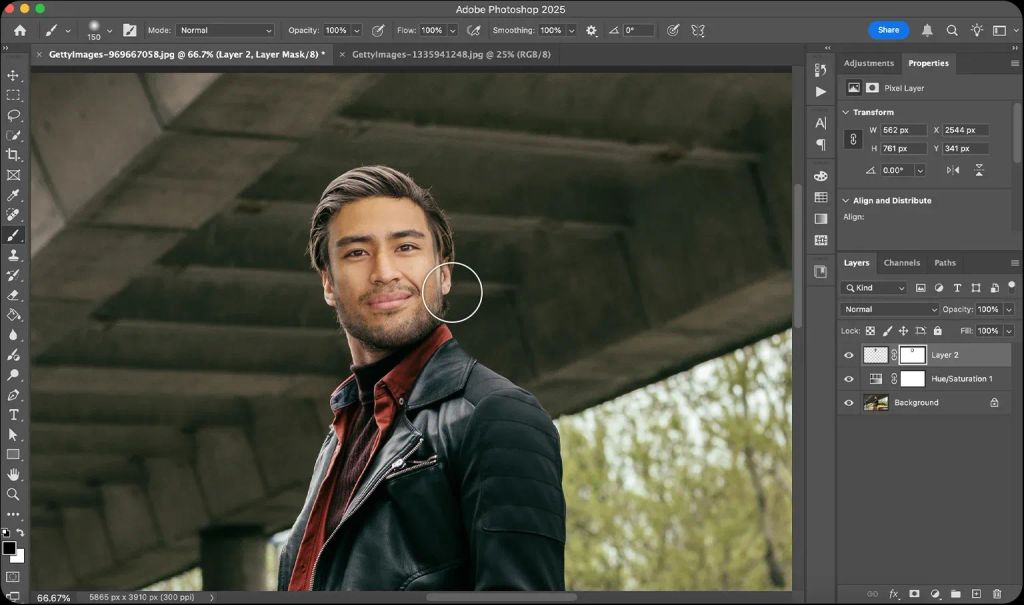The width and height of the screenshot is (1024, 605).
Task: Select the Lasso tool
Action: tap(13, 115)
